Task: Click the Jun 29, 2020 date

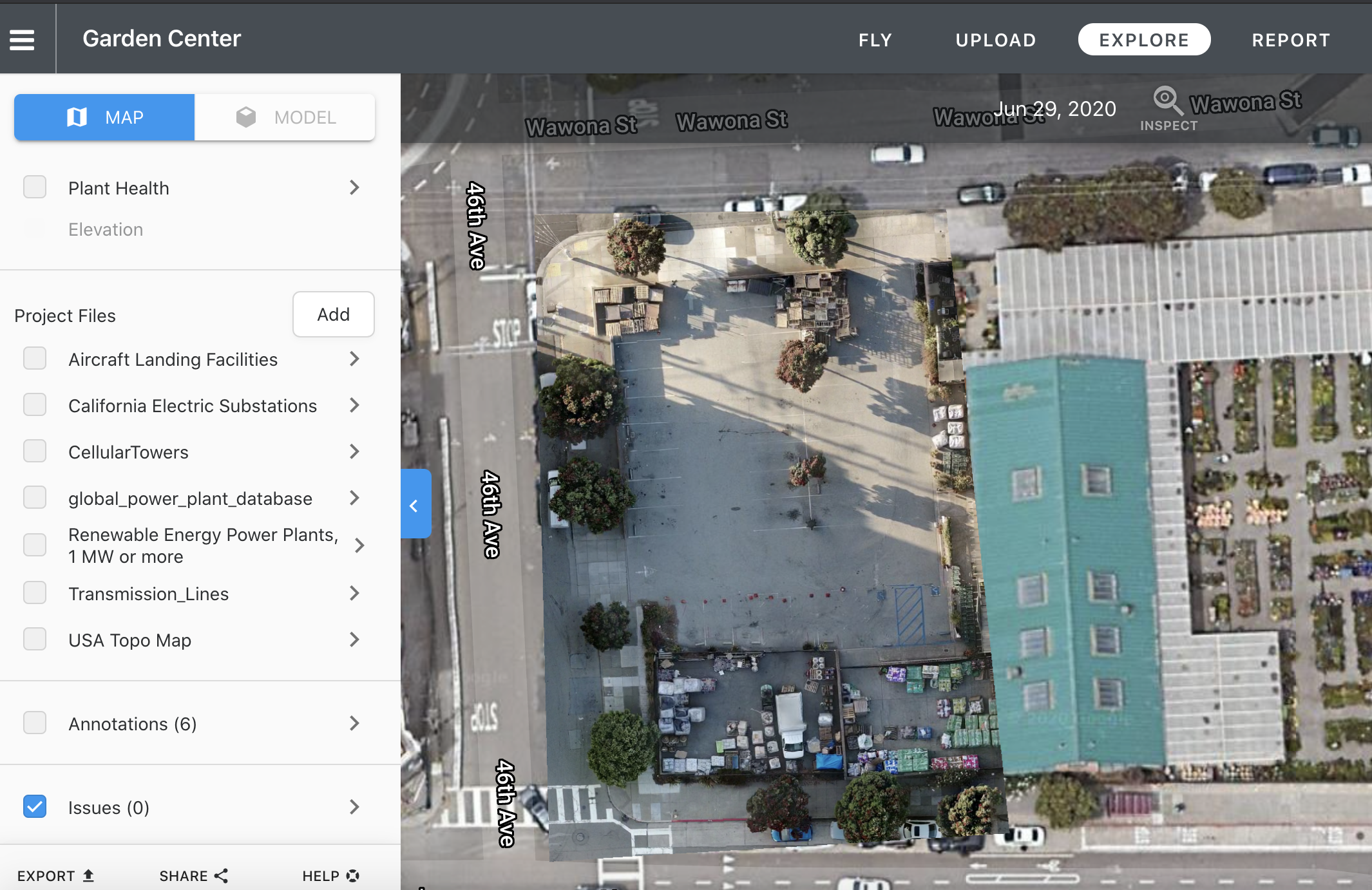Action: (1054, 109)
